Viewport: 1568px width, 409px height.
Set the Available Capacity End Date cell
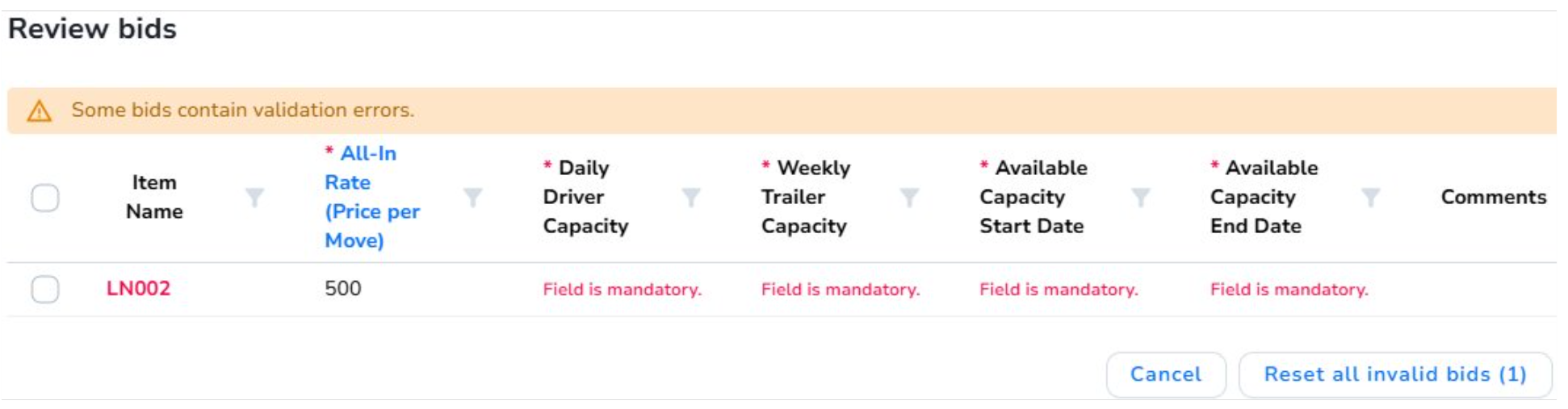pos(1289,290)
